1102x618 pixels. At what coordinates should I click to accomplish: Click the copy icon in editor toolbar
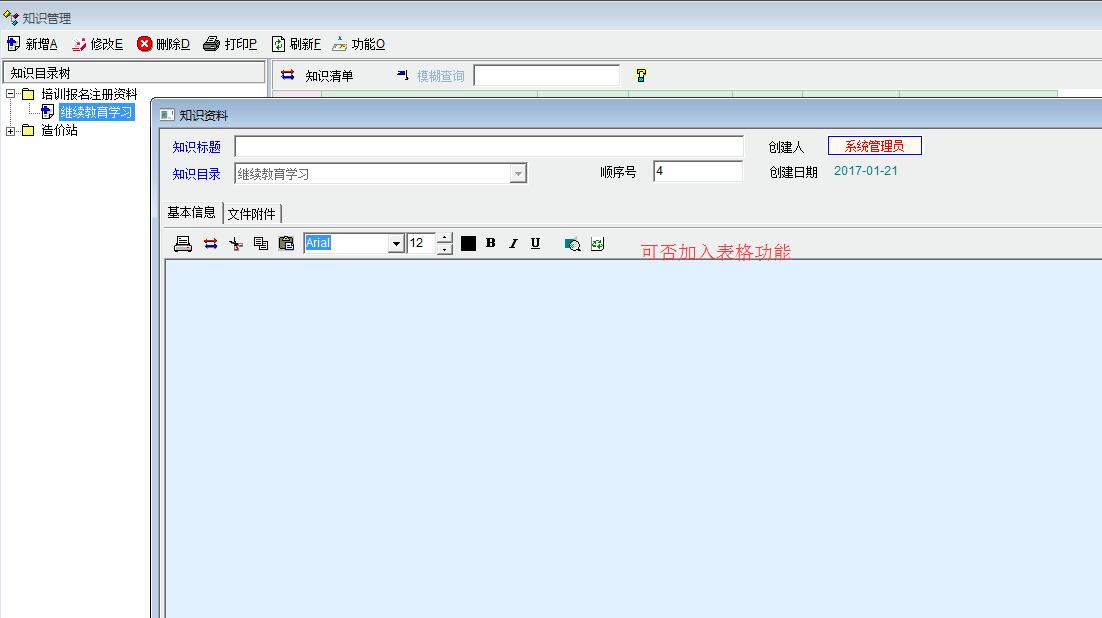(x=261, y=243)
